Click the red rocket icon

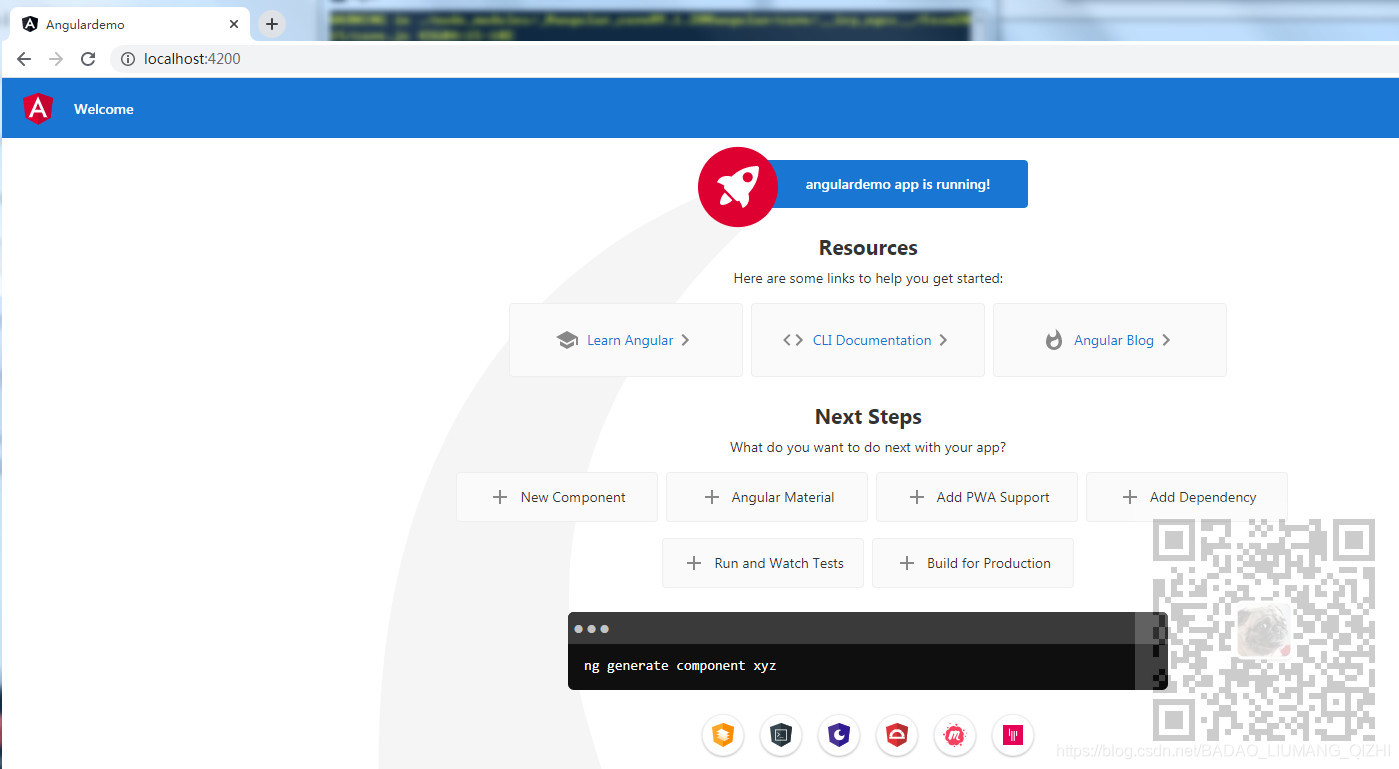737,187
